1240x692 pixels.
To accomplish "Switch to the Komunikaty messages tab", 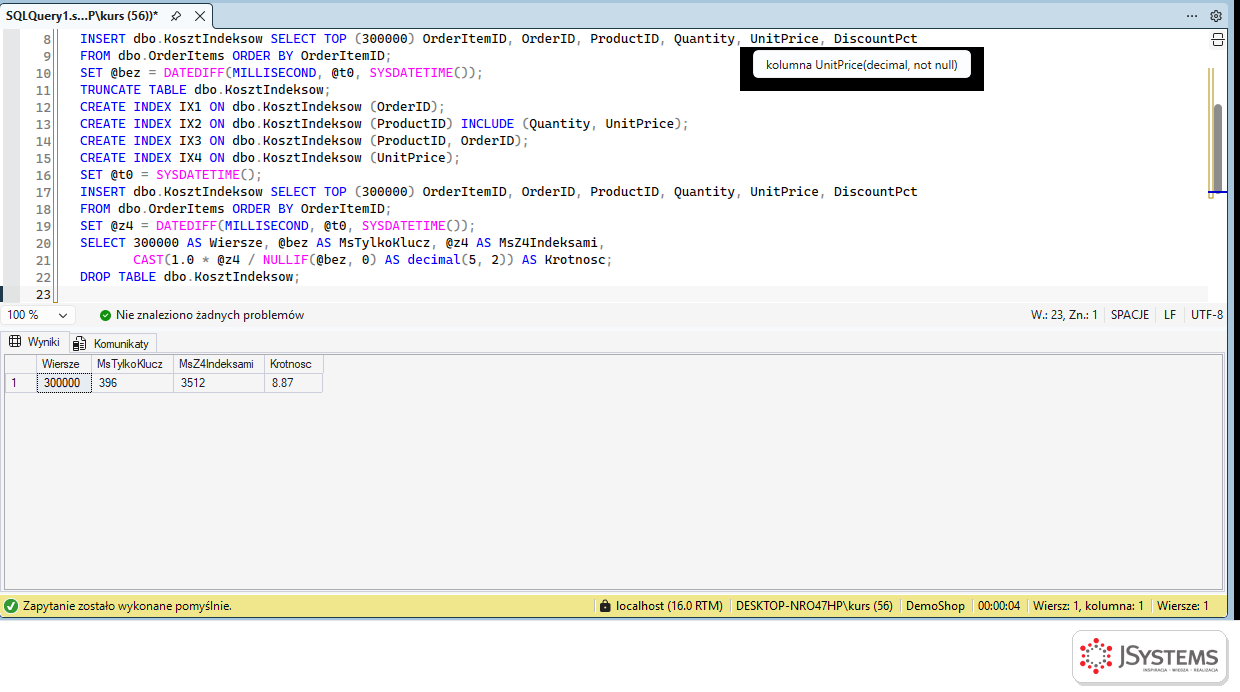I will pyautogui.click(x=112, y=343).
